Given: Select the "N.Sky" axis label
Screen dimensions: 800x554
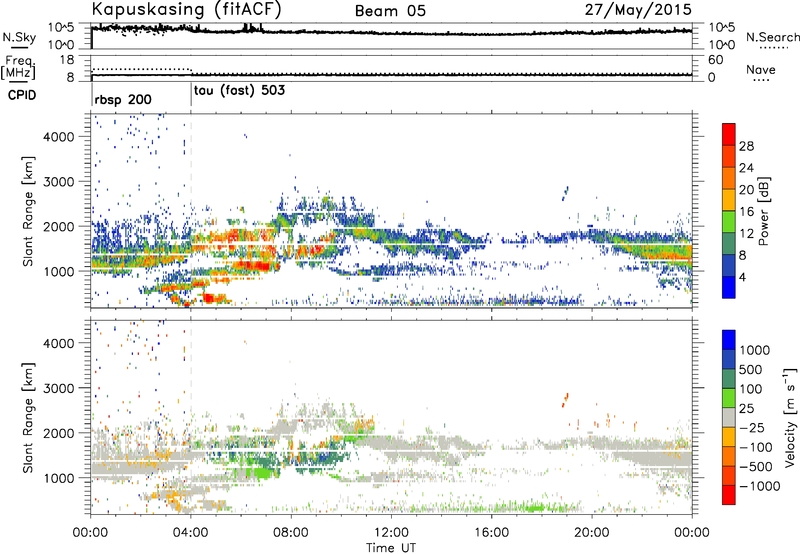Looking at the screenshot, I should coord(19,37).
